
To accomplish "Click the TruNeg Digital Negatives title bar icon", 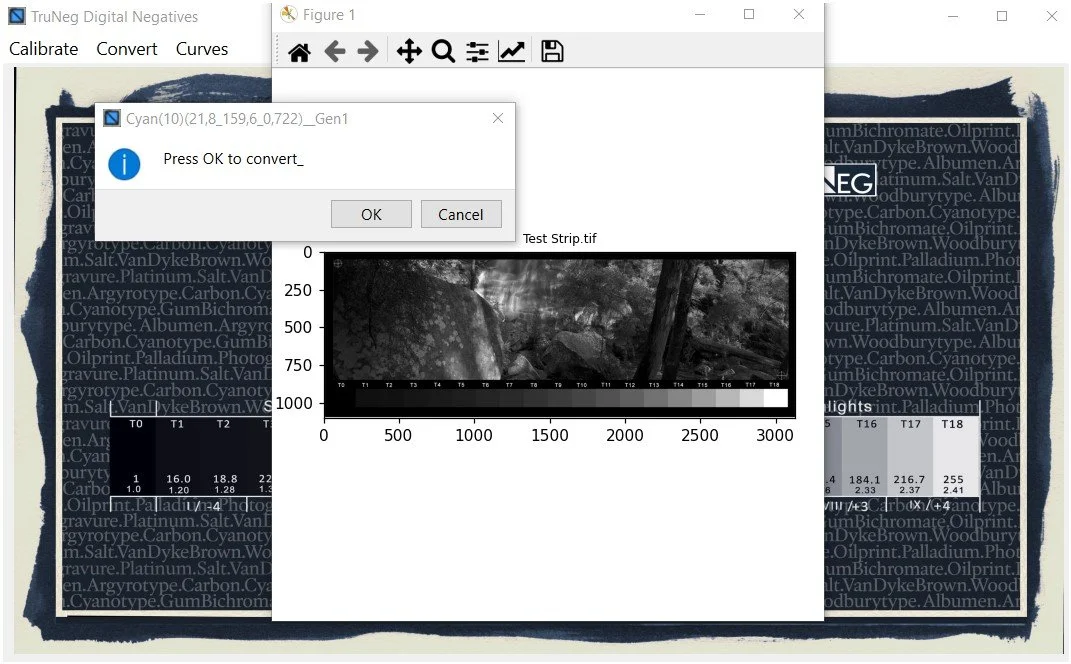I will [16, 16].
